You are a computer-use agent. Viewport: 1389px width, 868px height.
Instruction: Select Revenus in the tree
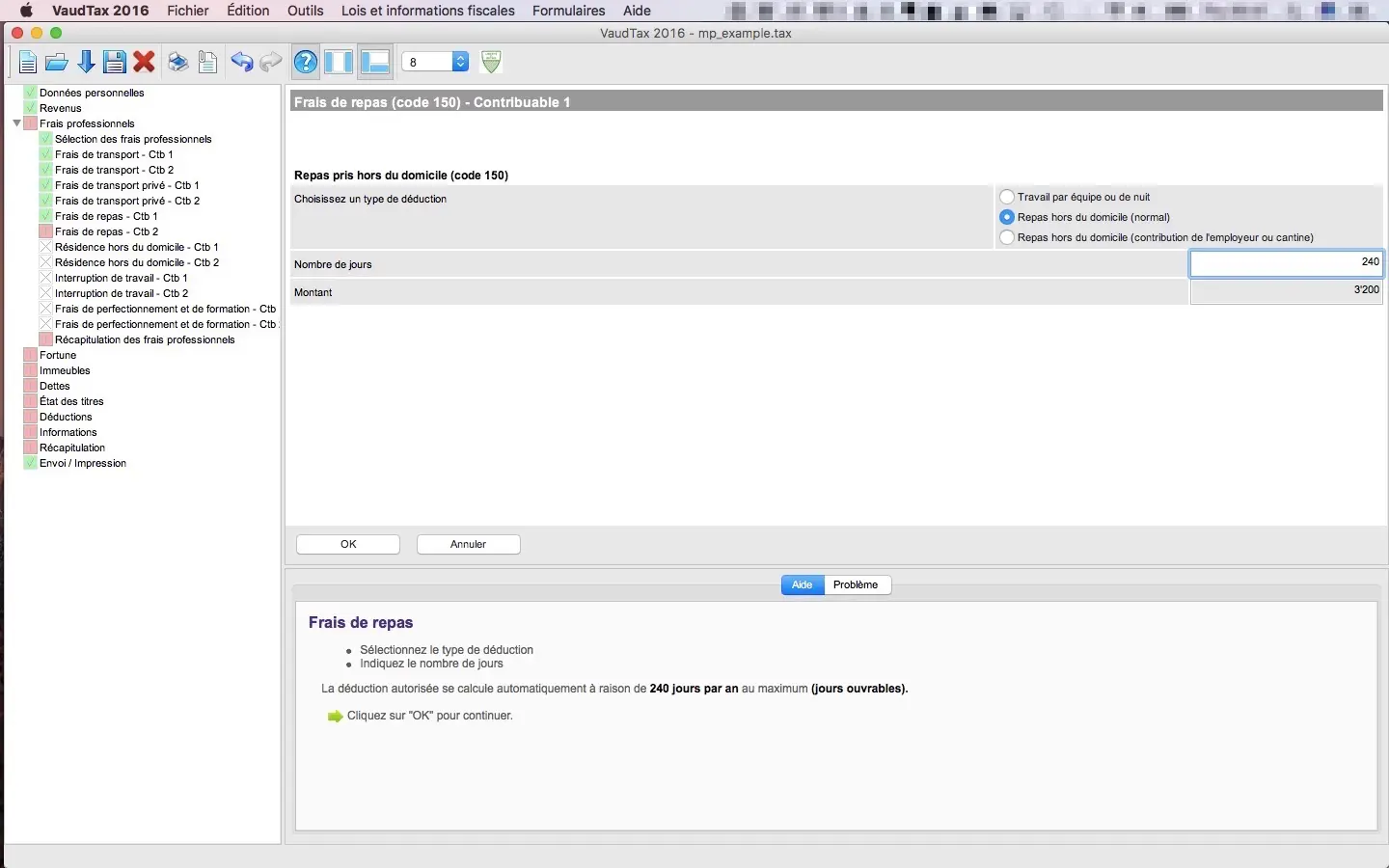(61, 108)
